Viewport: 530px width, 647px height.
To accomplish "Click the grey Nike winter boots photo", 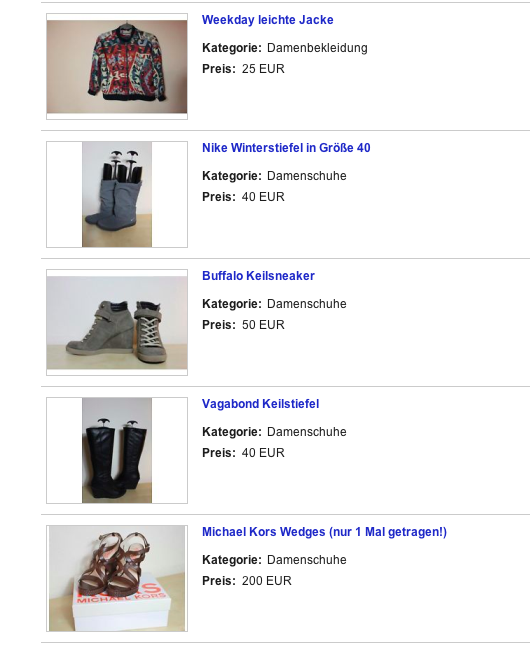I will coord(117,194).
